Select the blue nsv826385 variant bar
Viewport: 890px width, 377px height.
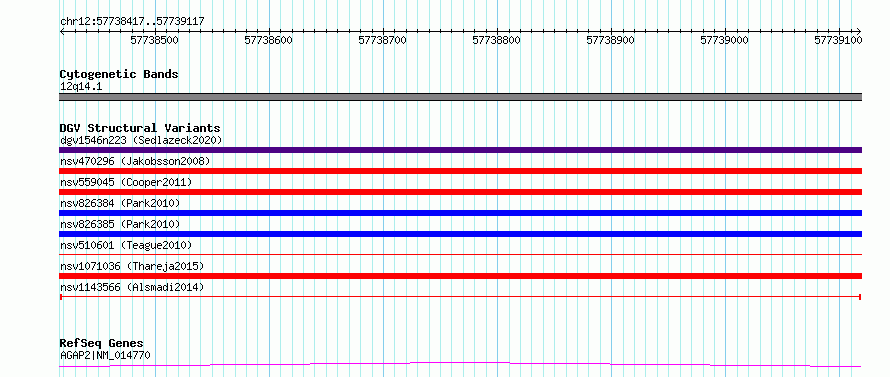coord(460,234)
